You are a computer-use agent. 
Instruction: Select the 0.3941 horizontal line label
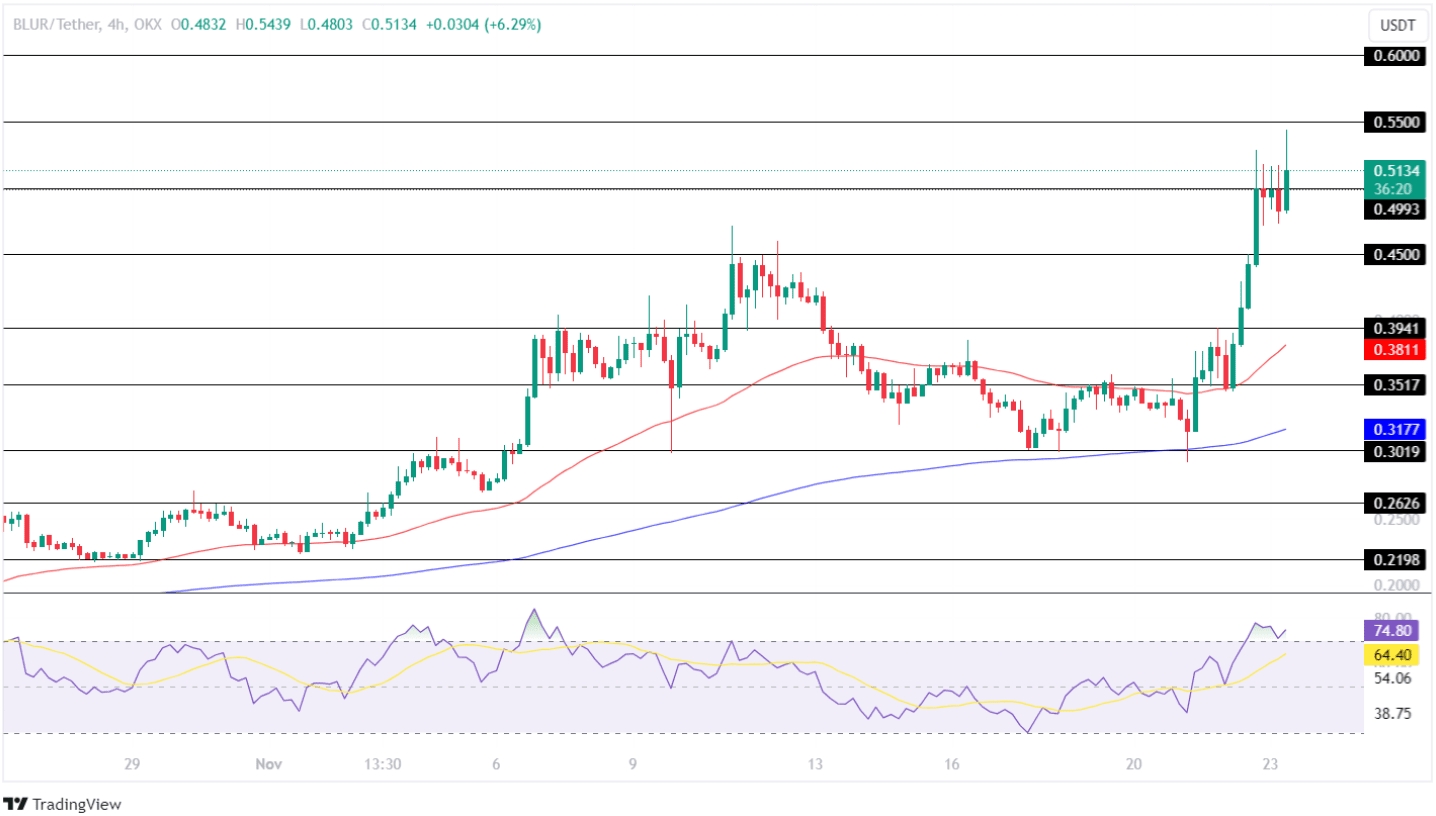click(1394, 328)
